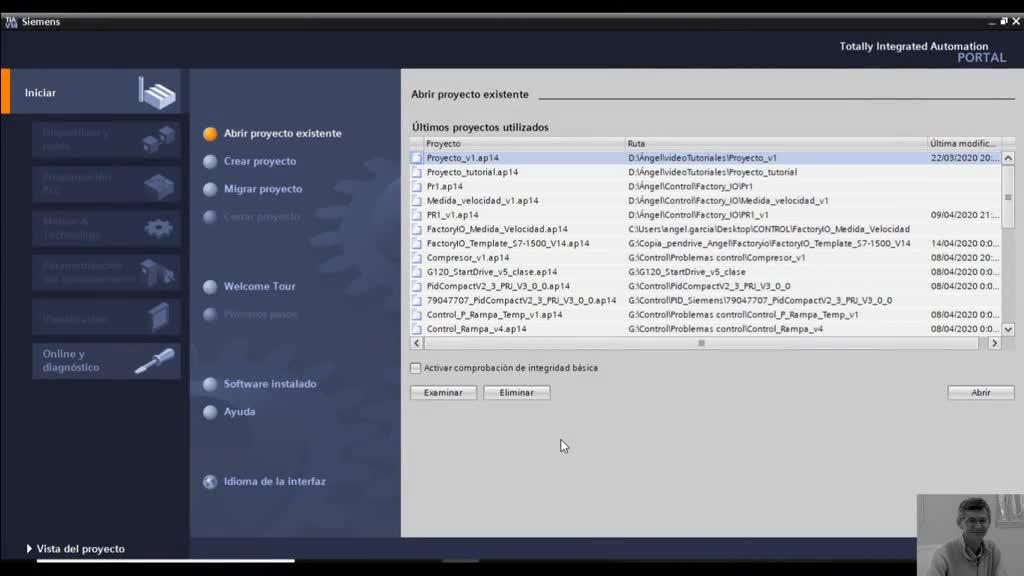Click the project list scroll up arrow
1024x576 pixels.
[x=1008, y=158]
